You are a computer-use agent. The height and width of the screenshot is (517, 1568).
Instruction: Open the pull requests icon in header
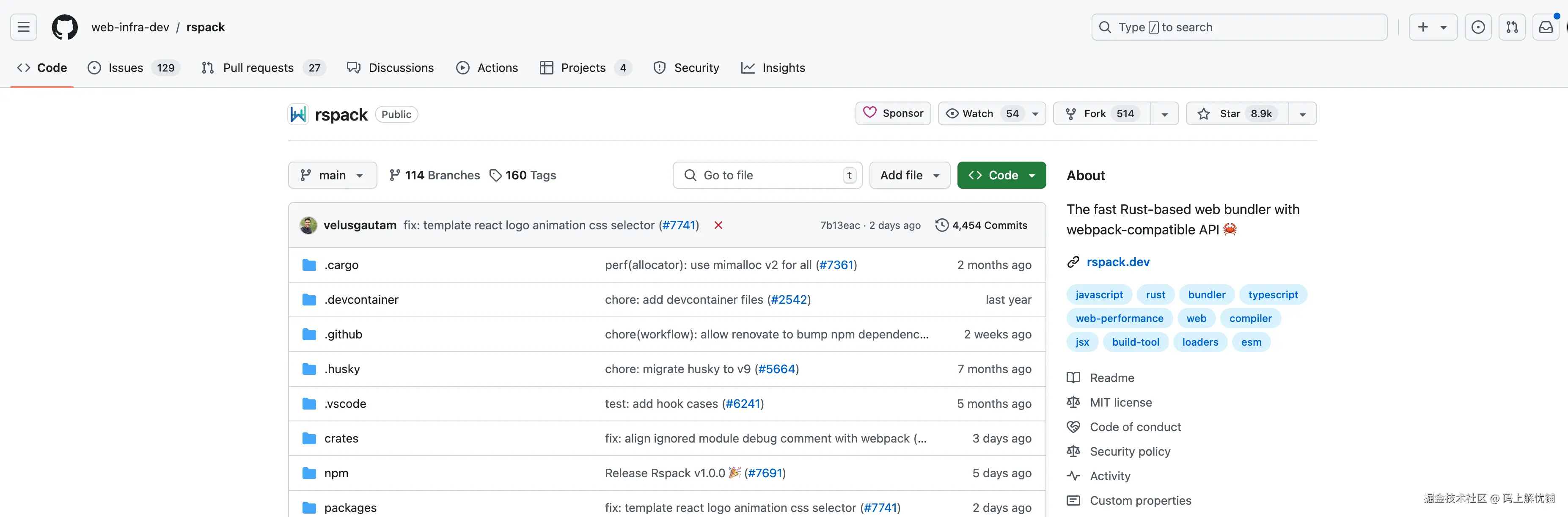(x=1511, y=27)
